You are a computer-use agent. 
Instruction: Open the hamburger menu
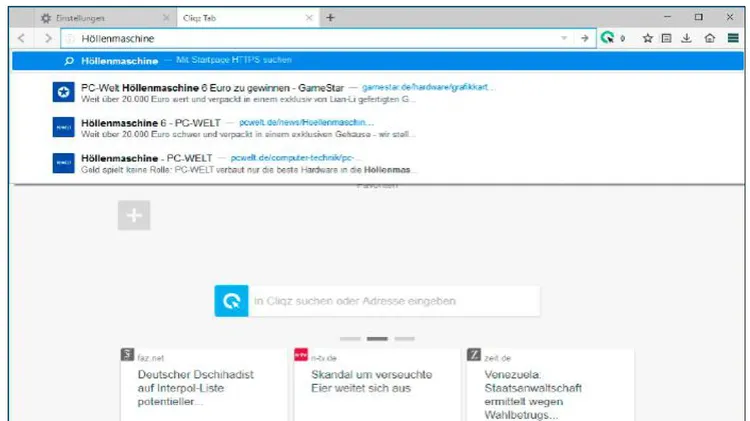pyautogui.click(x=733, y=38)
